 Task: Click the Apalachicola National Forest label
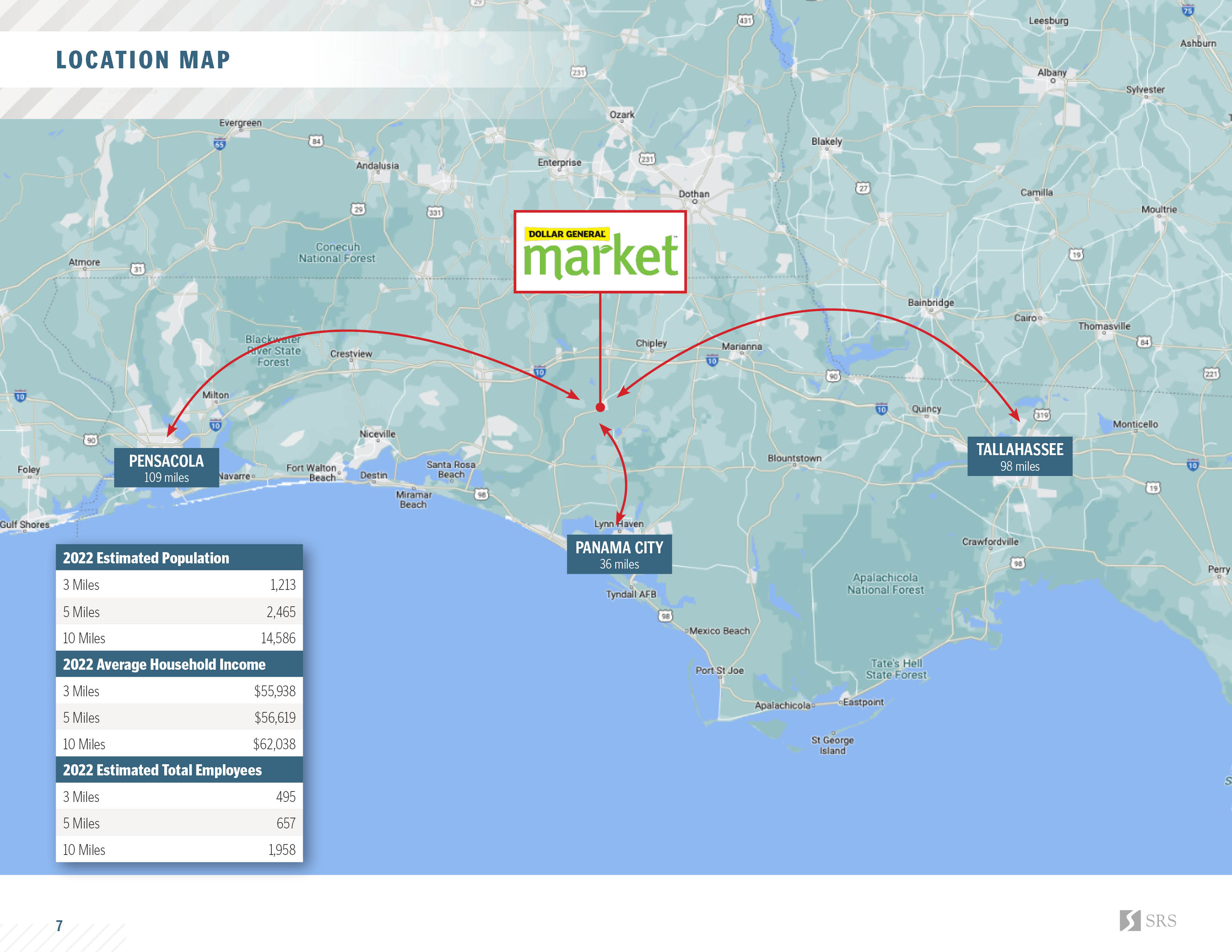coord(885,584)
